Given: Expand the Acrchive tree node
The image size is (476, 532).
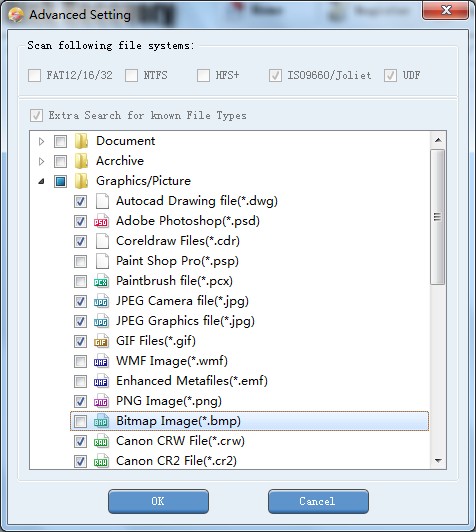Looking at the screenshot, I should coord(41,162).
